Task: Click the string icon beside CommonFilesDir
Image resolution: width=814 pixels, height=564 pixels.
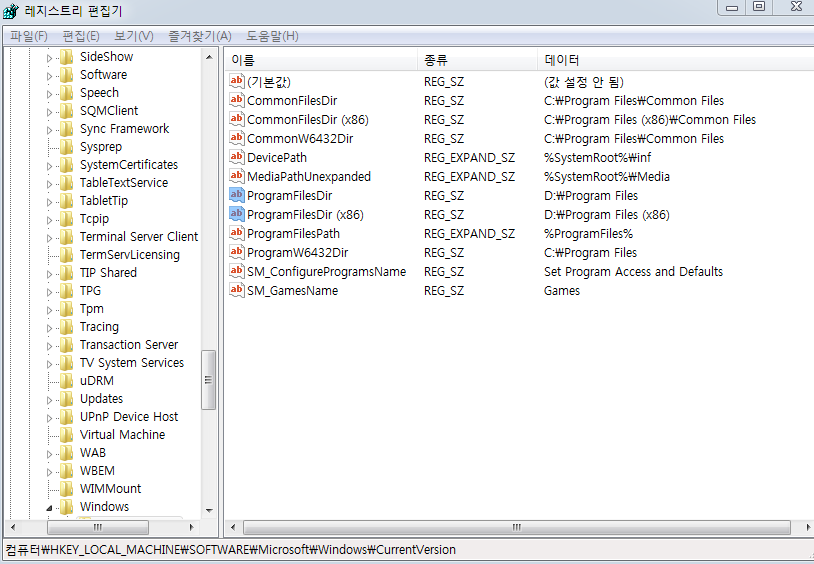Action: coord(236,100)
